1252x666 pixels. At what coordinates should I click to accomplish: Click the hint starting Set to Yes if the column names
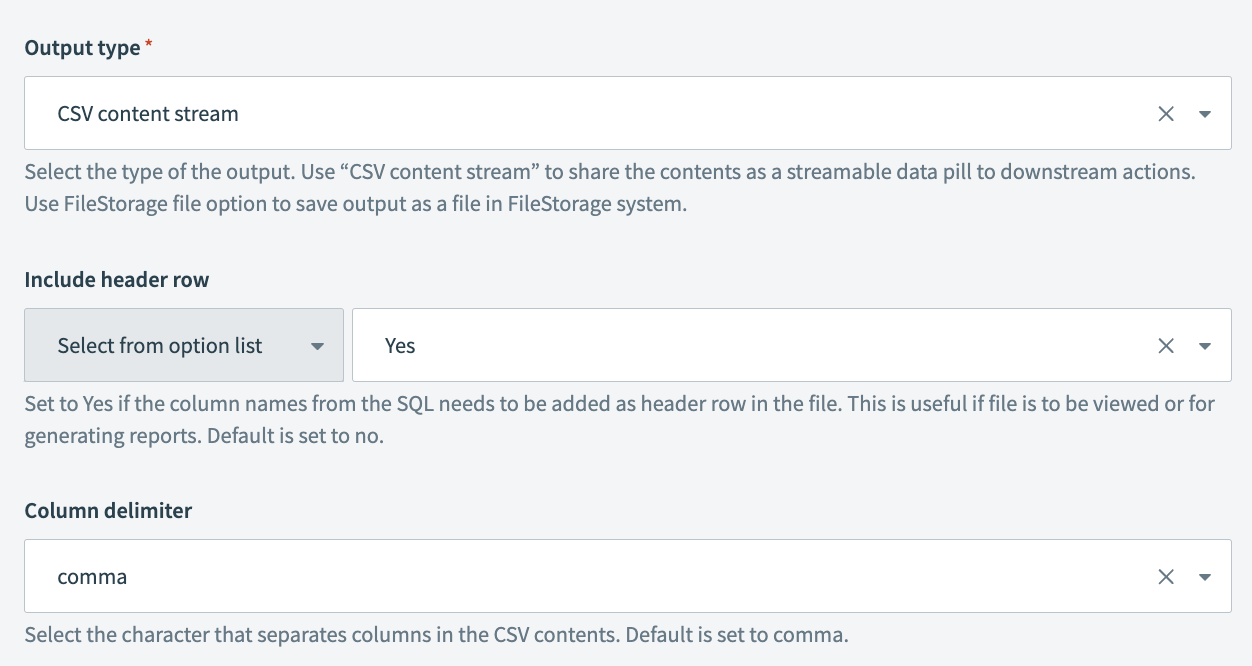click(x=620, y=403)
